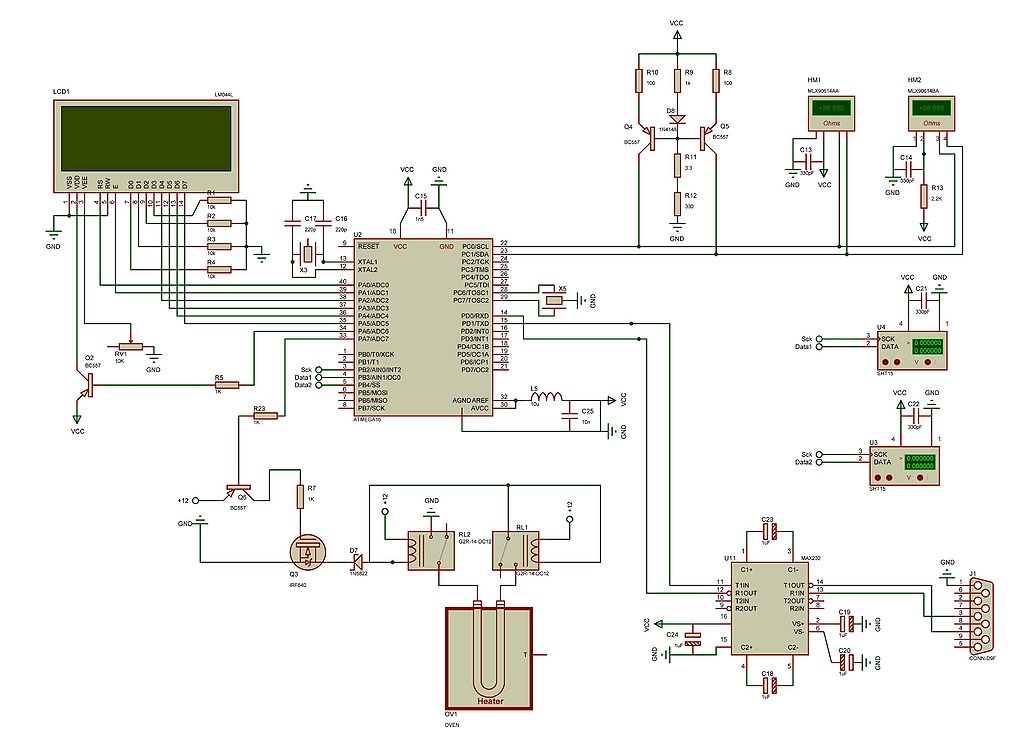This screenshot has width=1024, height=755.
Task: Click the "AVCC" pin label
Action: click(x=480, y=408)
